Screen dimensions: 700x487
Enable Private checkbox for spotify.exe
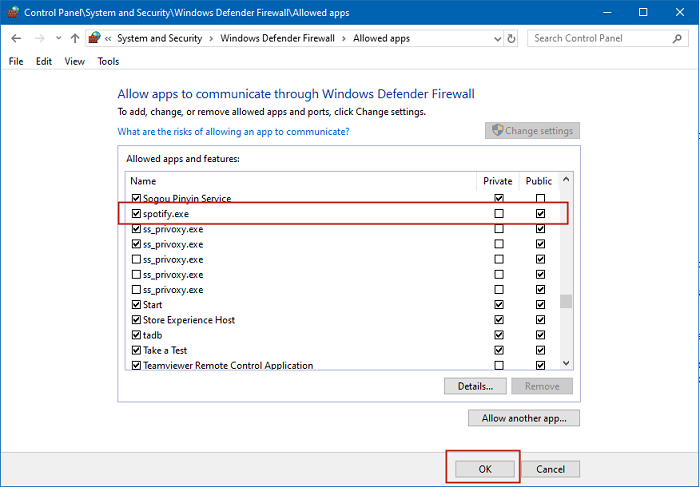click(x=499, y=214)
